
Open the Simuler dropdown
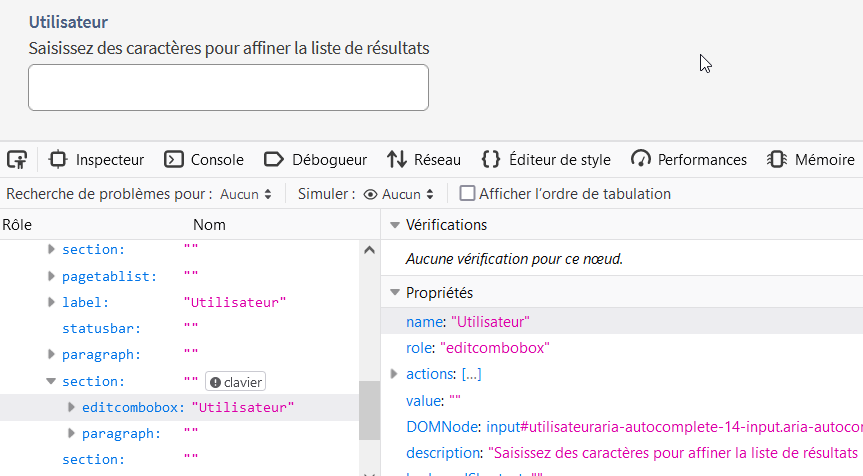click(x=399, y=194)
